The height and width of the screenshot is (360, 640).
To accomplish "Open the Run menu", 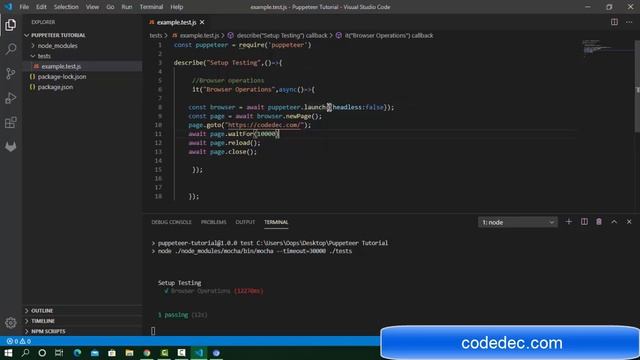I will pos(127,7).
